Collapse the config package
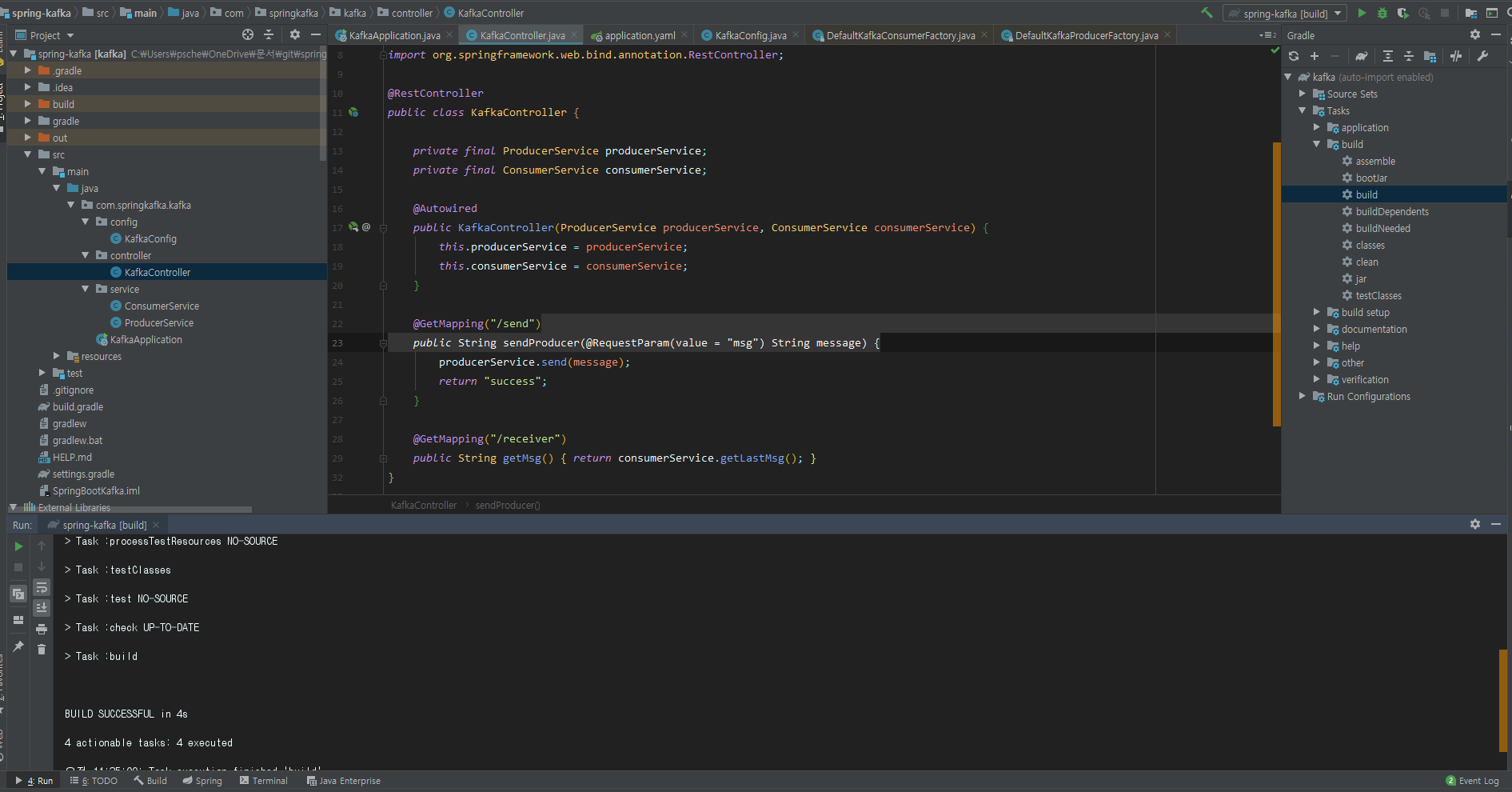The image size is (1512, 792). coord(86,222)
